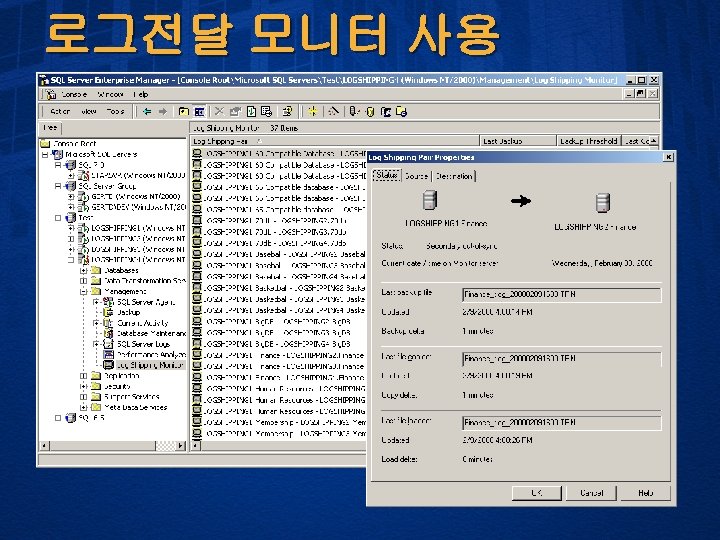Open the Help menu
The width and height of the screenshot is (720, 540).
pyautogui.click(x=141, y=94)
